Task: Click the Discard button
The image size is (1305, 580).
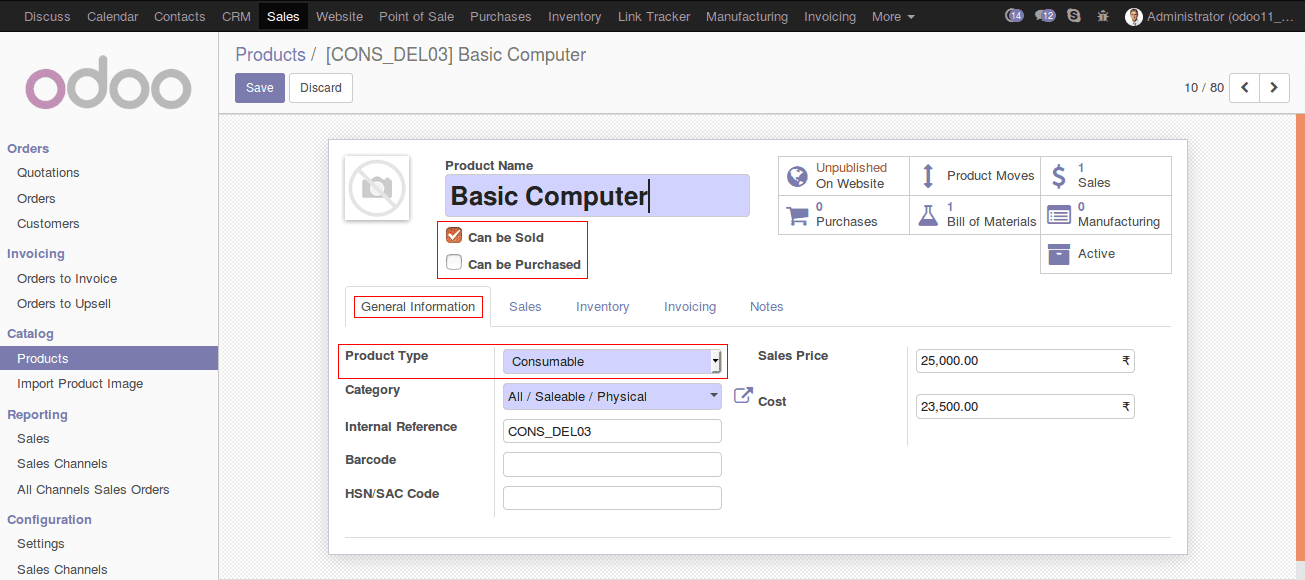Action: (321, 88)
